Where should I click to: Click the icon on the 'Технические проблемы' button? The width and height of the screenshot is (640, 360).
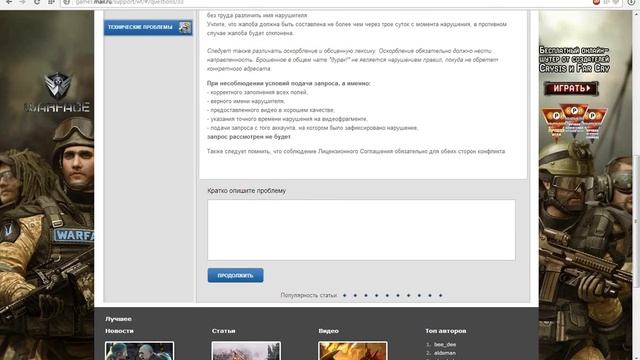click(x=184, y=27)
